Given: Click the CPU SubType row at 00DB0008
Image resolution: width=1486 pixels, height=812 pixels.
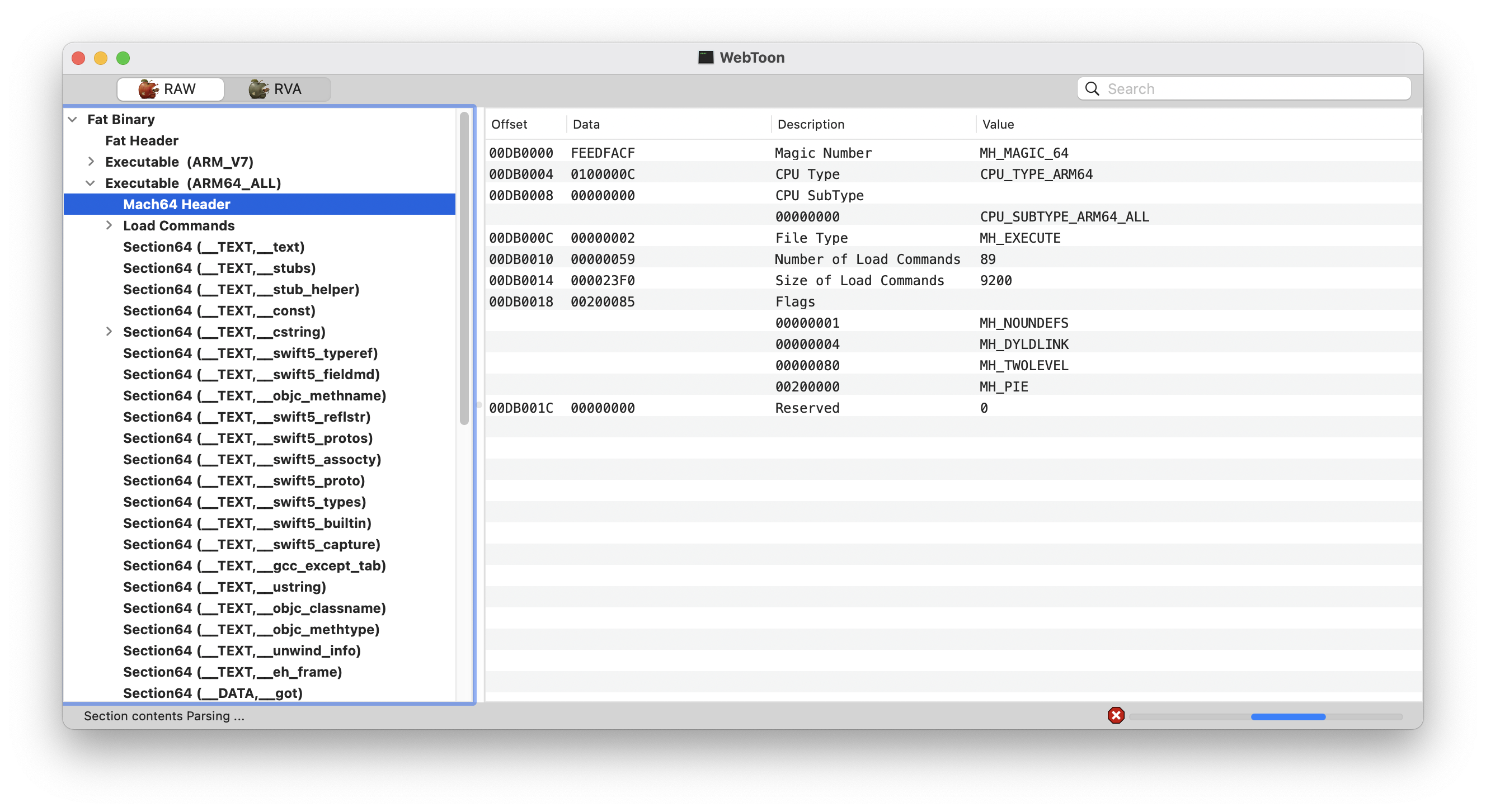Looking at the screenshot, I should pyautogui.click(x=953, y=196).
